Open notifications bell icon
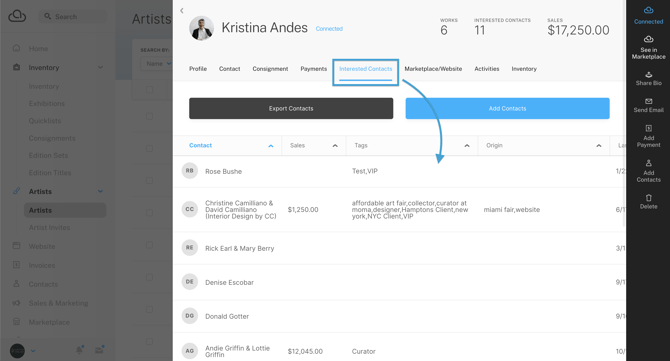Screen dimensions: 670x361 tap(79, 350)
